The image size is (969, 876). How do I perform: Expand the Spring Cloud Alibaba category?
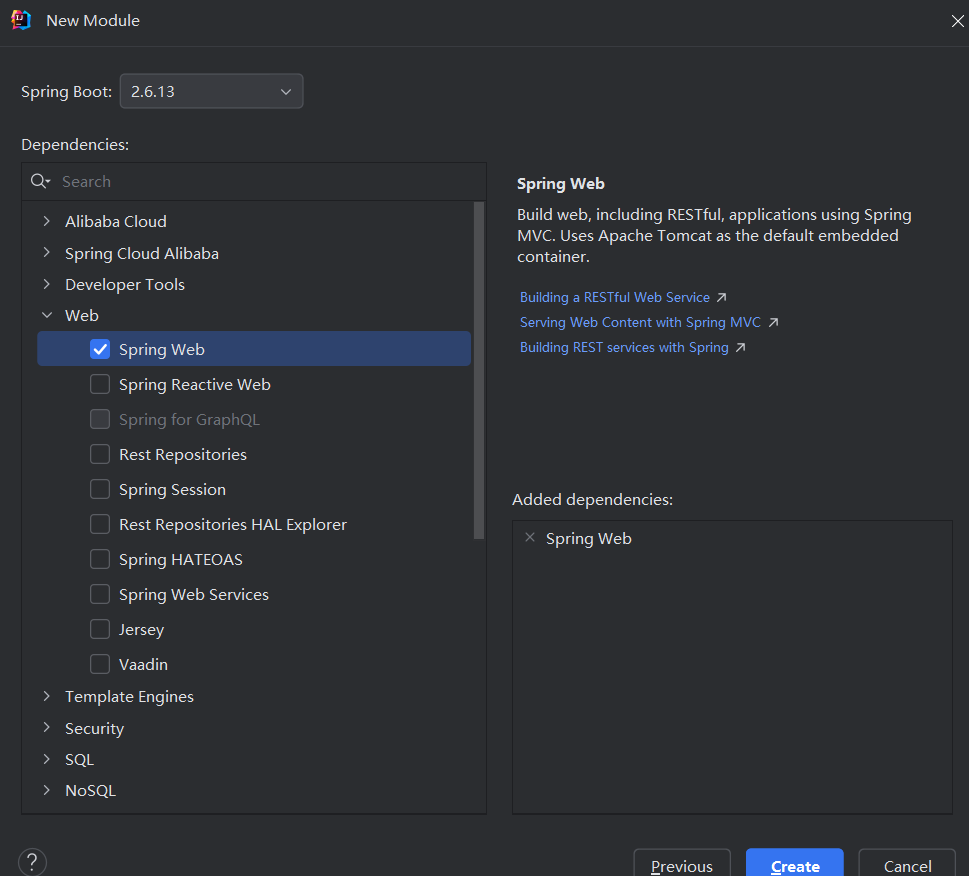pyautogui.click(x=47, y=253)
